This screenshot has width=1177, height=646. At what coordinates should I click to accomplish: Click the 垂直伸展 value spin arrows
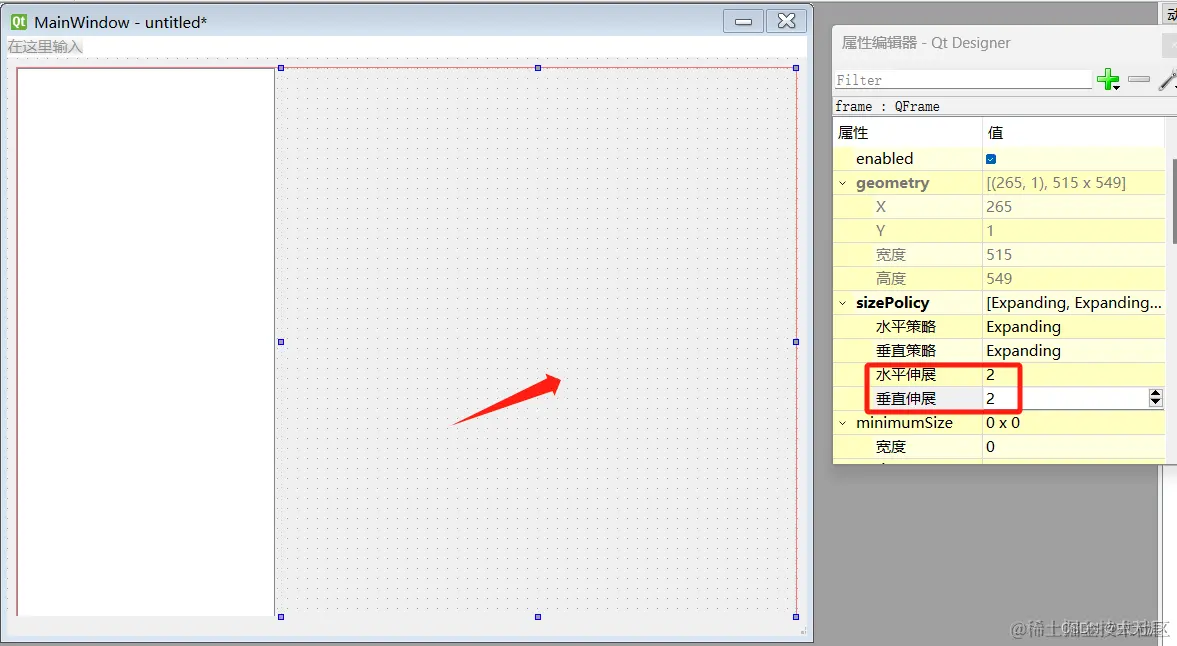[1155, 398]
